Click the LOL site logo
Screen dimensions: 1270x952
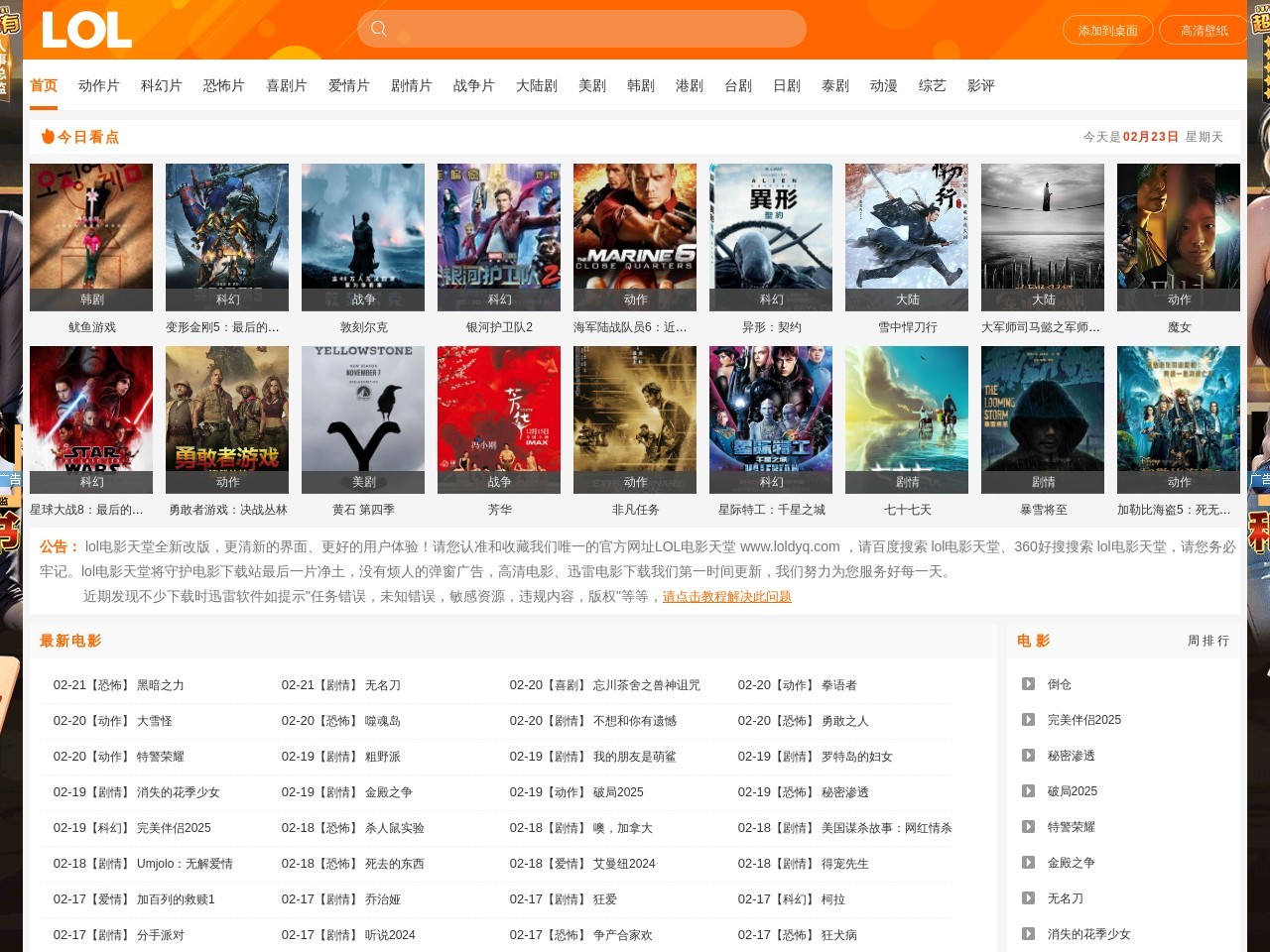[x=86, y=30]
